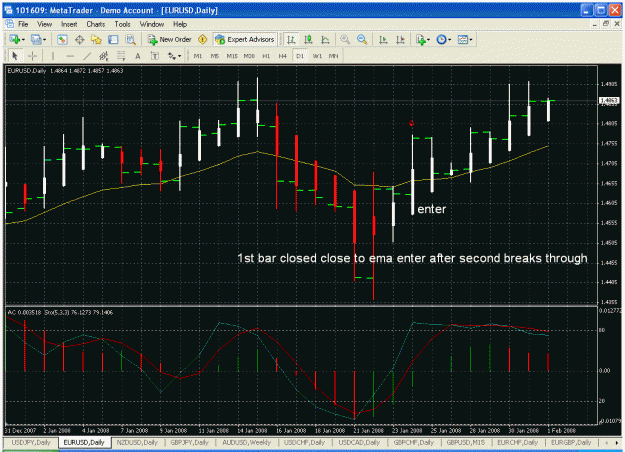This screenshot has width=625, height=452.
Task: Click the Periods clock icon
Action: [441, 39]
